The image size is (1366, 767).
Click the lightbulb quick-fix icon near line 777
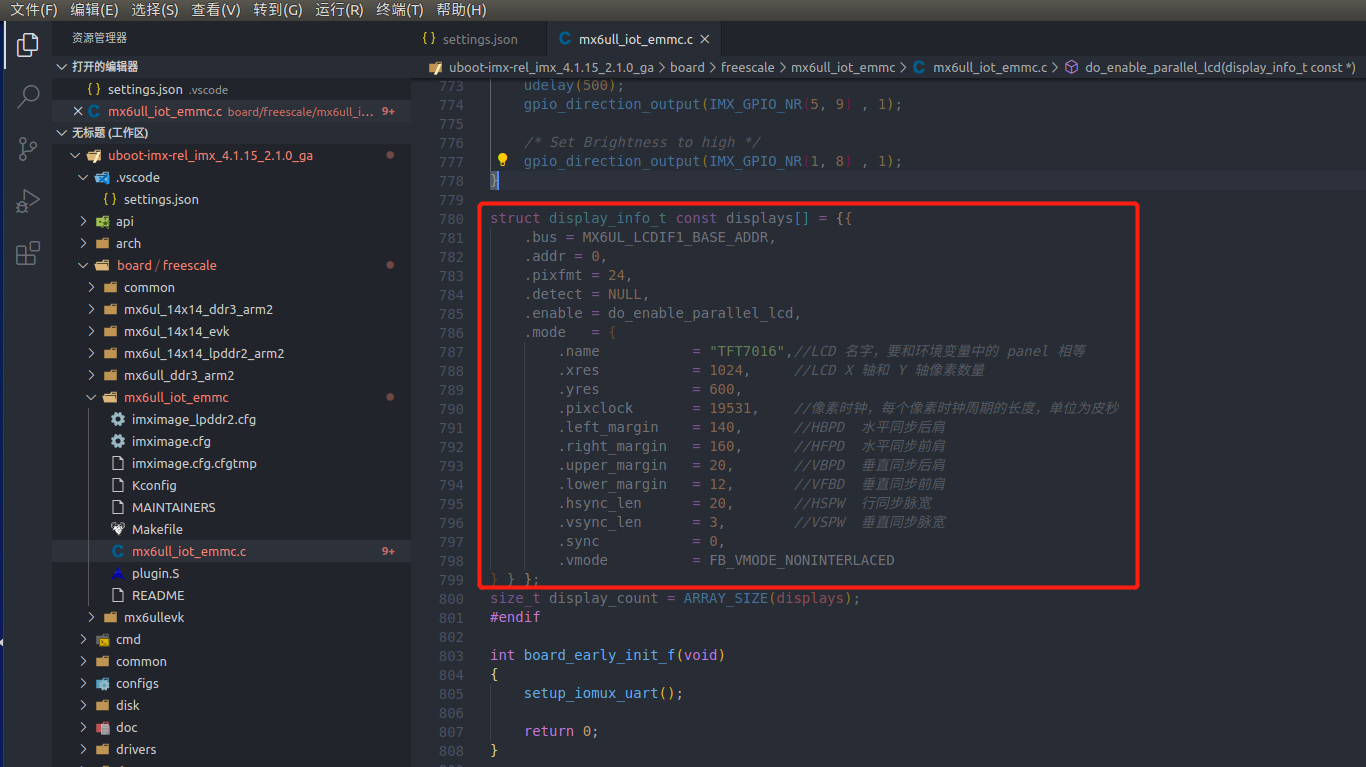pyautogui.click(x=502, y=160)
